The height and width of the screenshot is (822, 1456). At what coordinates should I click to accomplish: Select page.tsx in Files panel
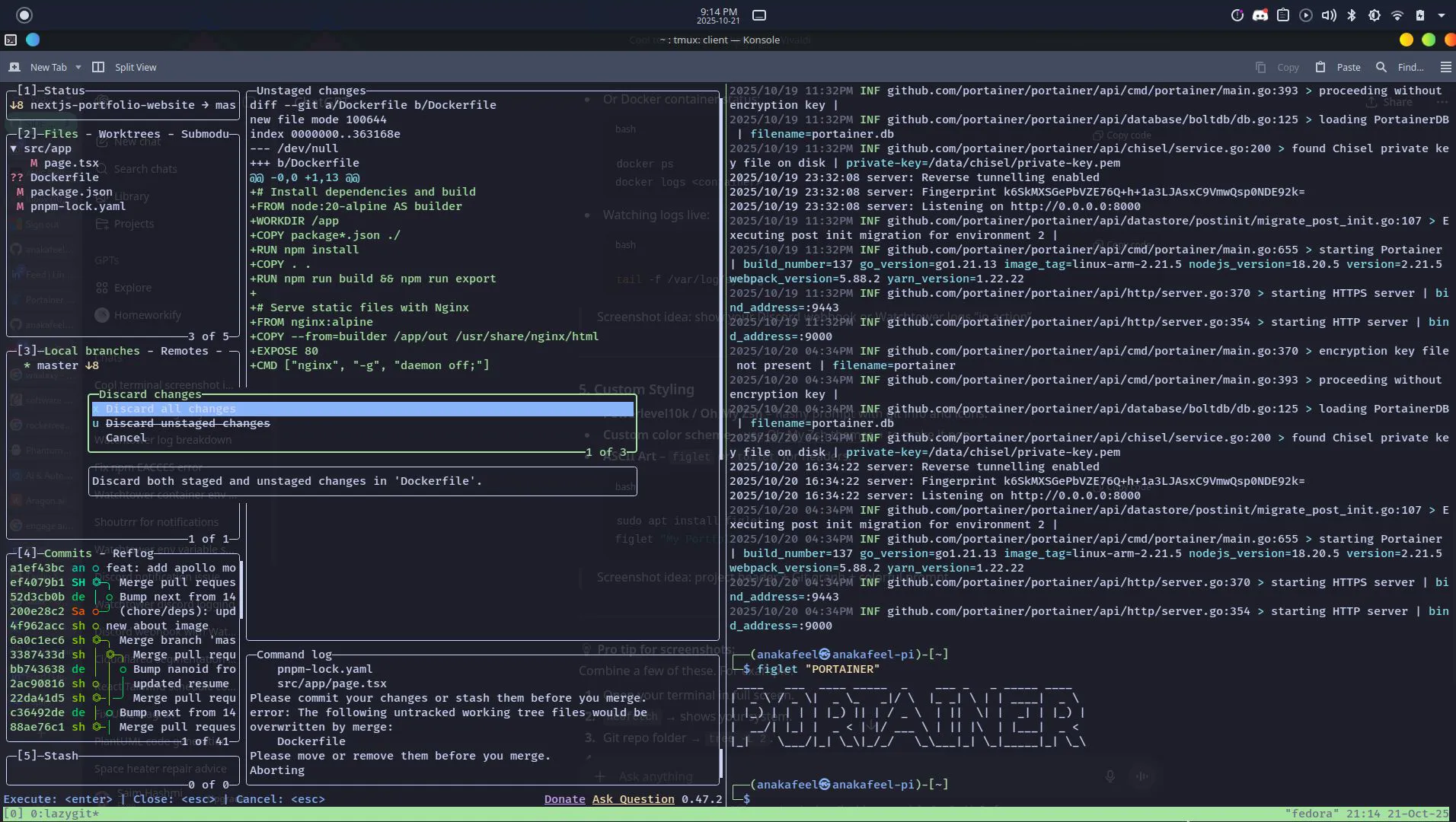point(72,163)
